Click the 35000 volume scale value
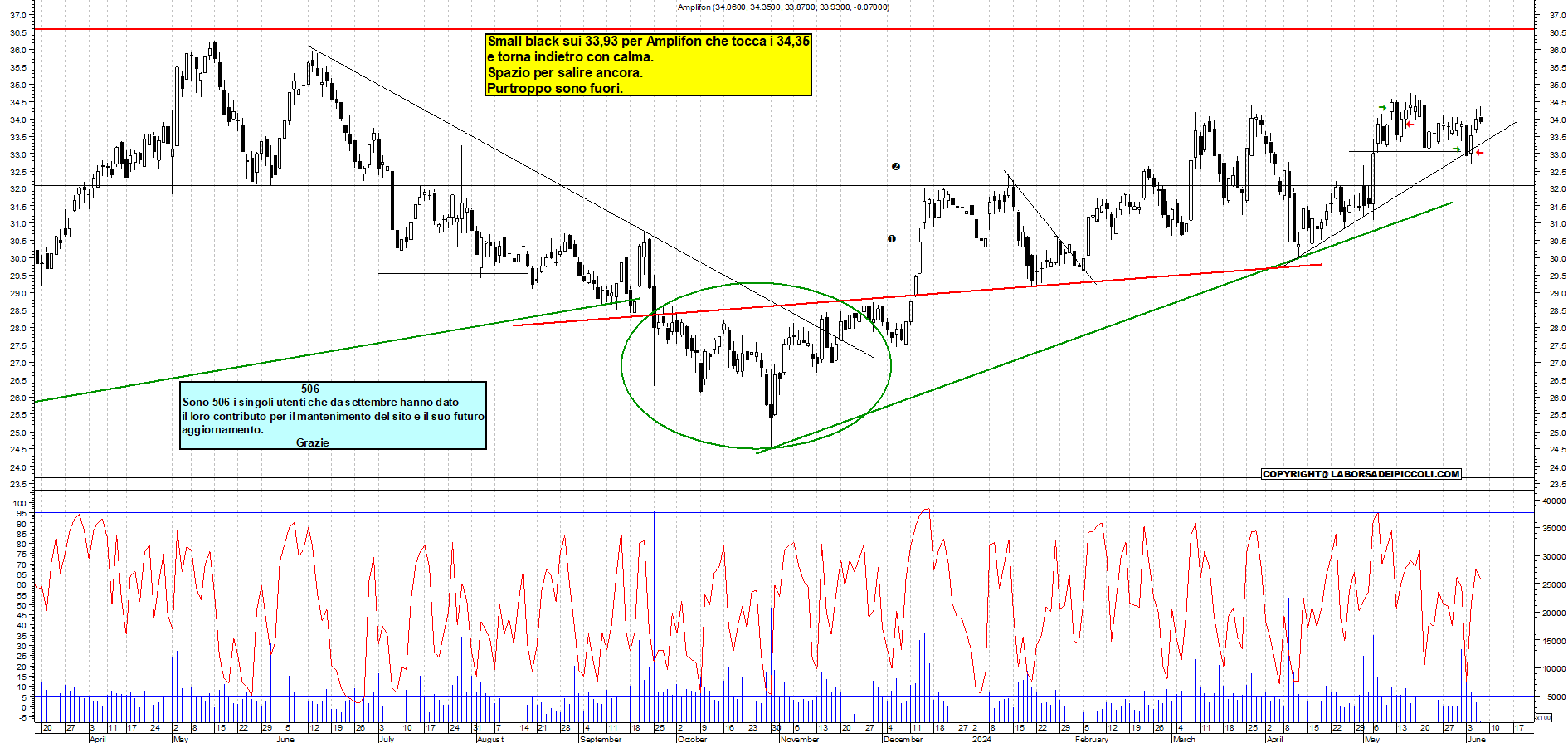The width and height of the screenshot is (1568, 743). (x=1553, y=529)
